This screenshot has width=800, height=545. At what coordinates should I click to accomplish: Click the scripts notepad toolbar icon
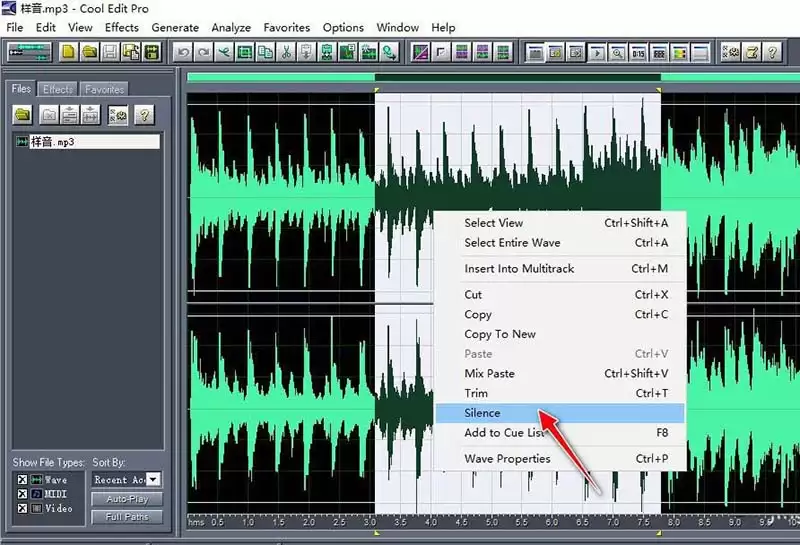pos(752,52)
